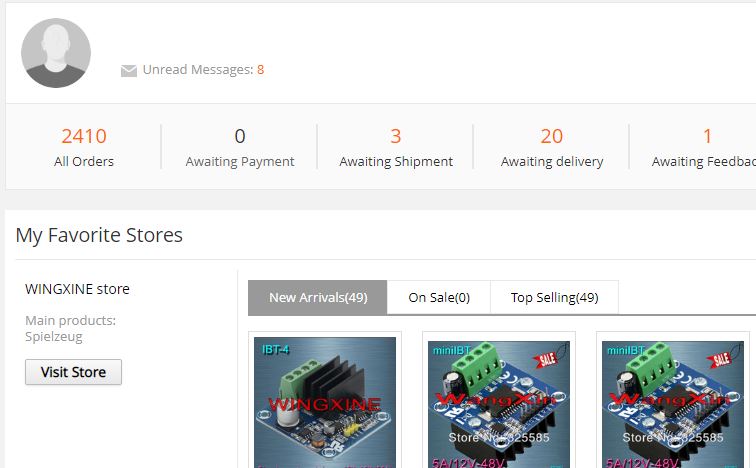This screenshot has height=468, width=756.
Task: Select the New Arrivals(49) tab
Action: (x=318, y=297)
